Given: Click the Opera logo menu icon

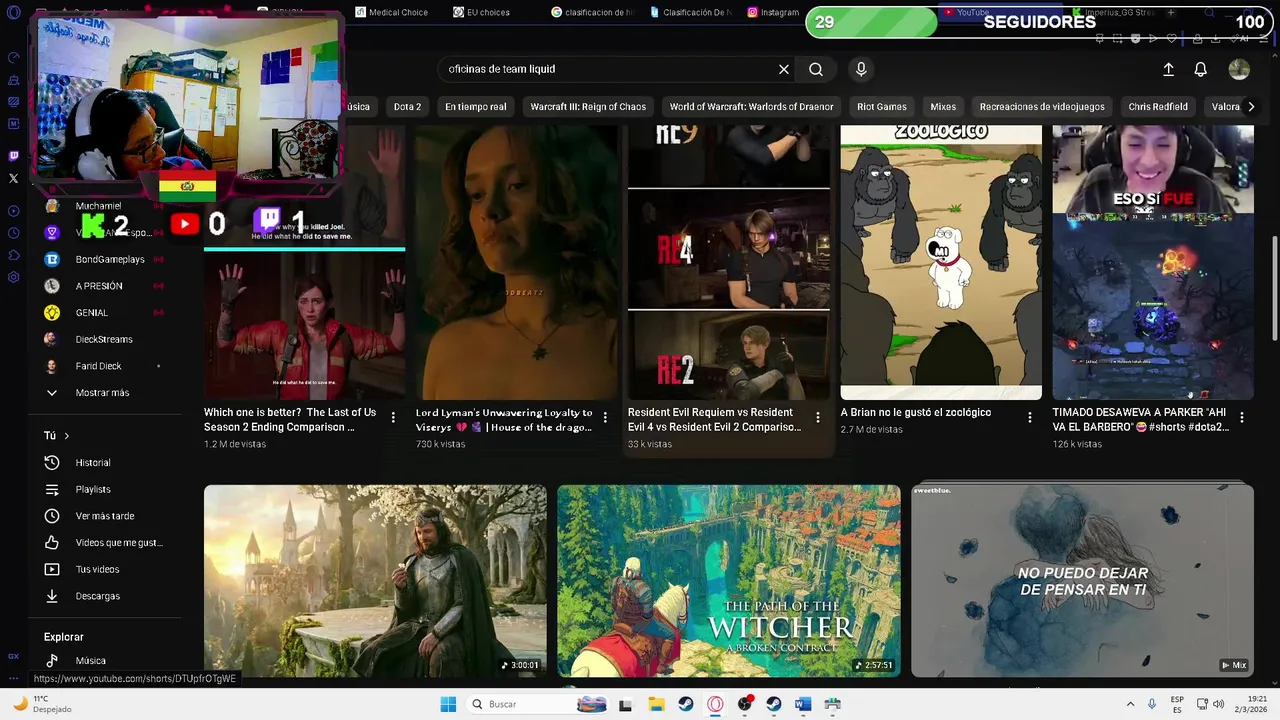Looking at the screenshot, I should [x=13, y=15].
